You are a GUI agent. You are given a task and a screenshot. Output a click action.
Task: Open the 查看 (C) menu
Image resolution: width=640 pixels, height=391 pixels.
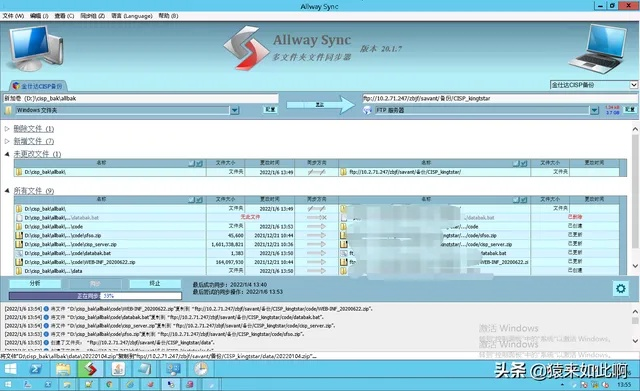(x=64, y=16)
